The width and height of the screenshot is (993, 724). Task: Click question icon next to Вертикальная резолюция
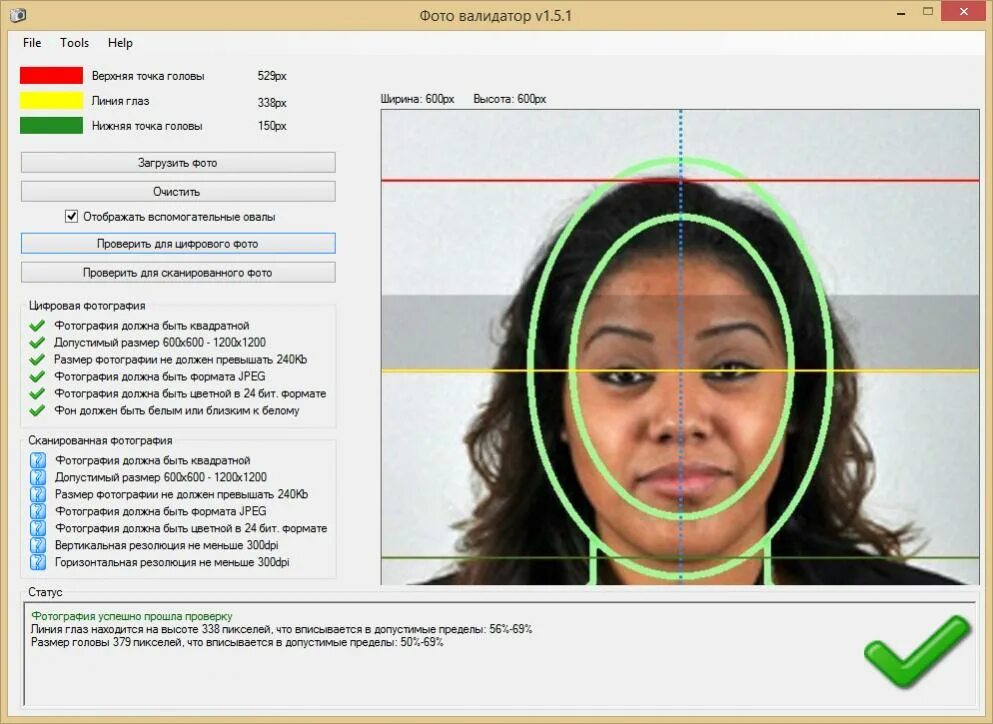click(38, 545)
